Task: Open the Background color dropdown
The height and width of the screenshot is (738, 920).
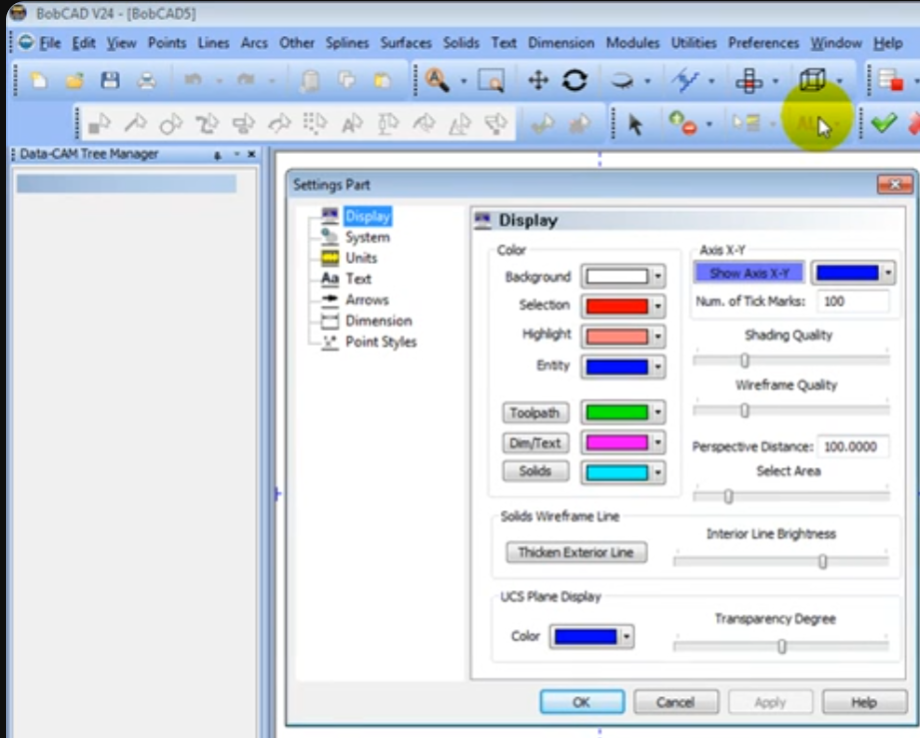Action: coord(657,277)
